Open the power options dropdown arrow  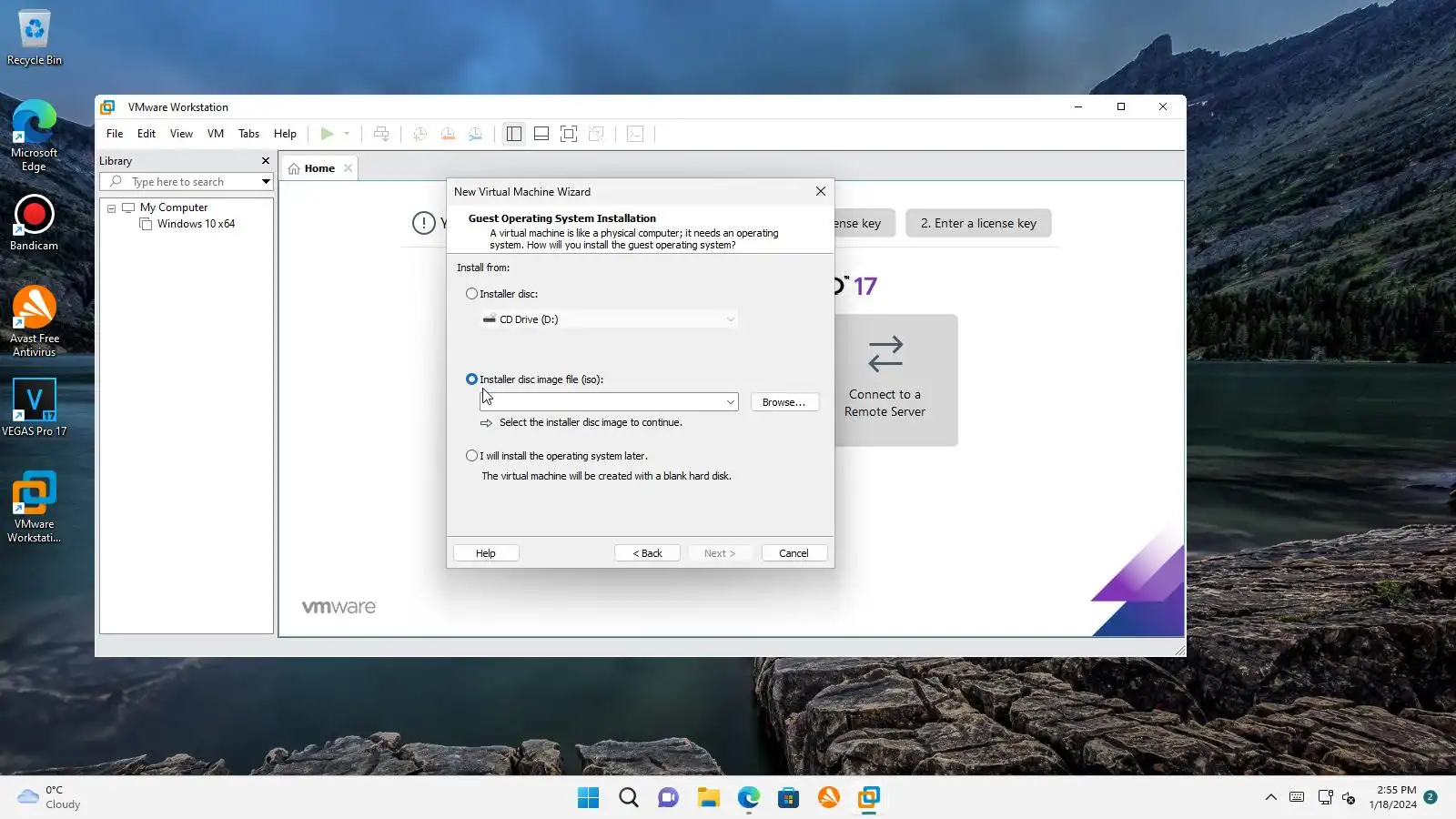pyautogui.click(x=347, y=134)
